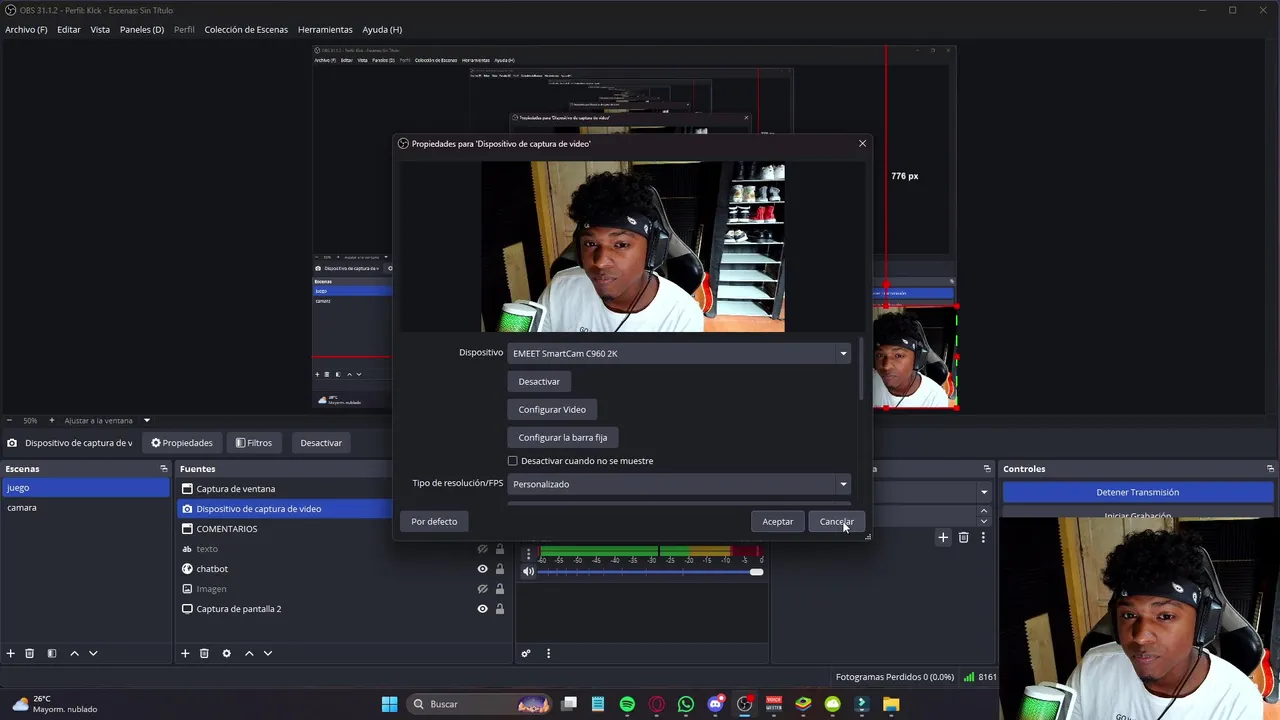Delete selected source with Fuentes trash icon
Viewport: 1280px width, 720px height.
[204, 653]
